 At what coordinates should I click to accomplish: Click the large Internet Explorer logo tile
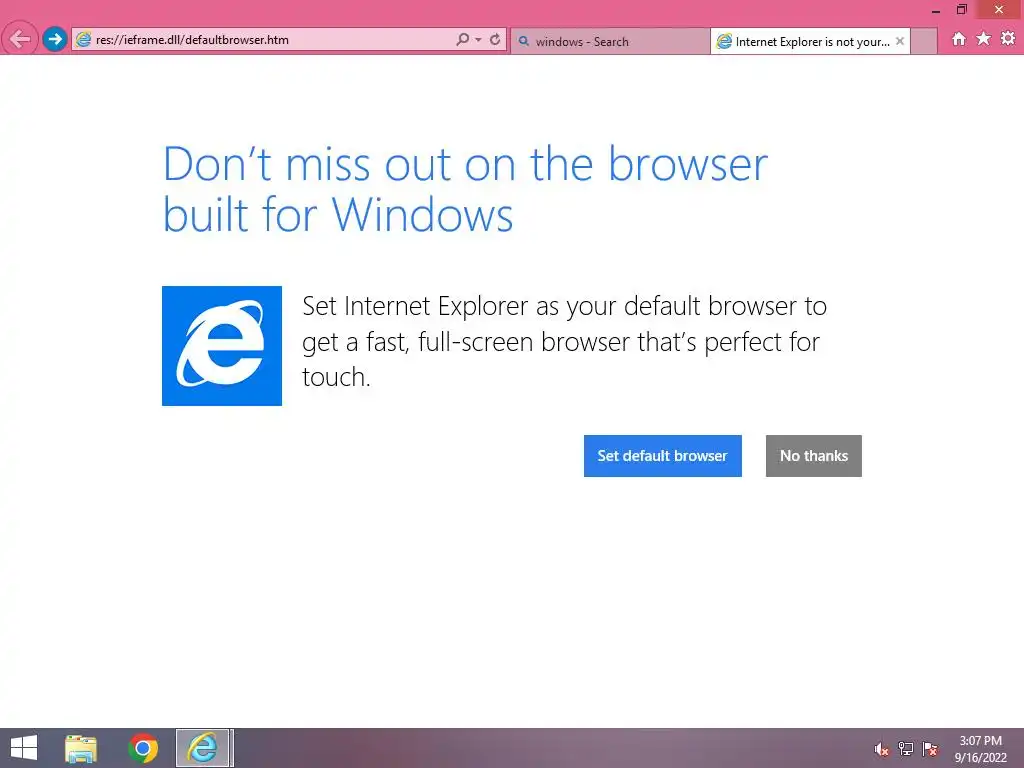point(222,346)
